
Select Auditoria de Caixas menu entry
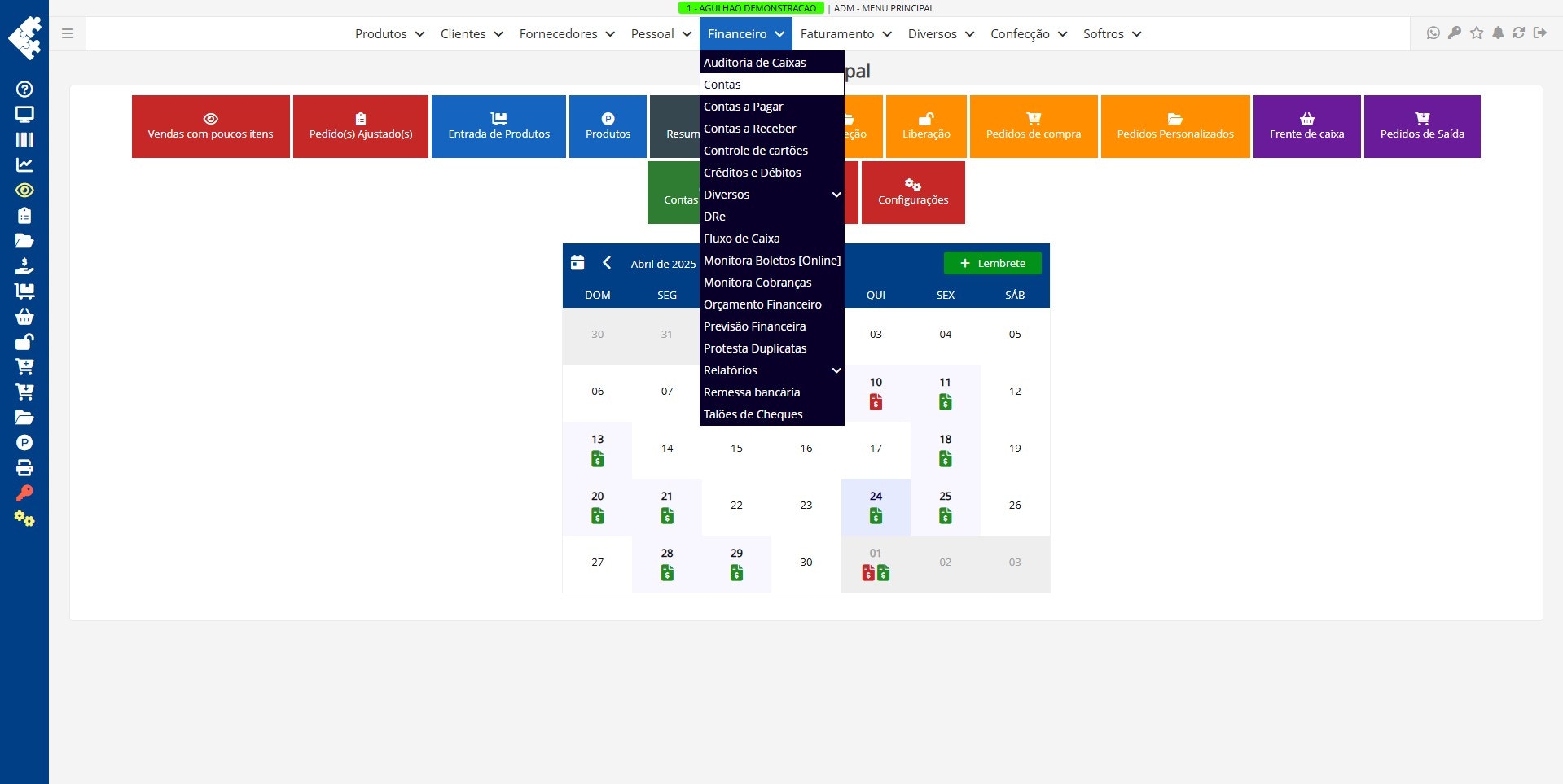[771, 63]
